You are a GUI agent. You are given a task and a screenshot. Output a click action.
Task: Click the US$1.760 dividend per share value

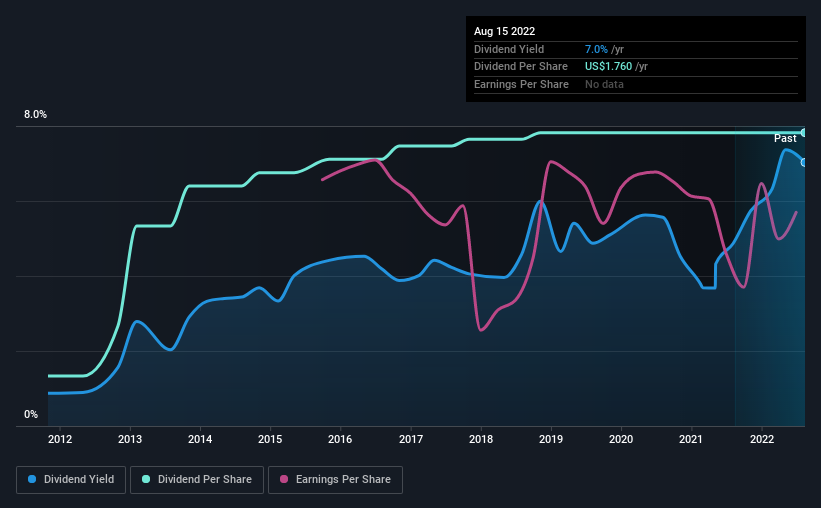click(x=608, y=67)
